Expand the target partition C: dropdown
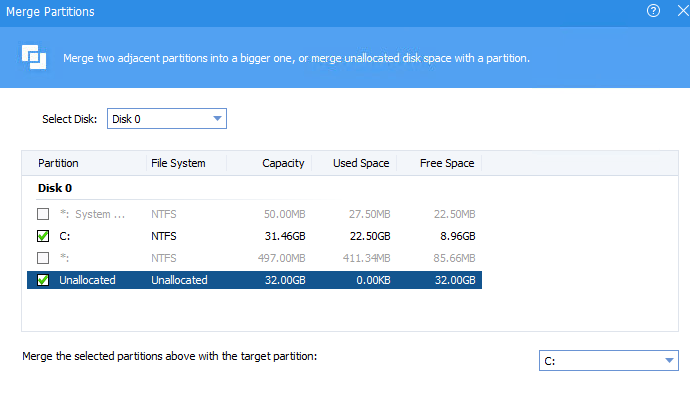 click(609, 361)
